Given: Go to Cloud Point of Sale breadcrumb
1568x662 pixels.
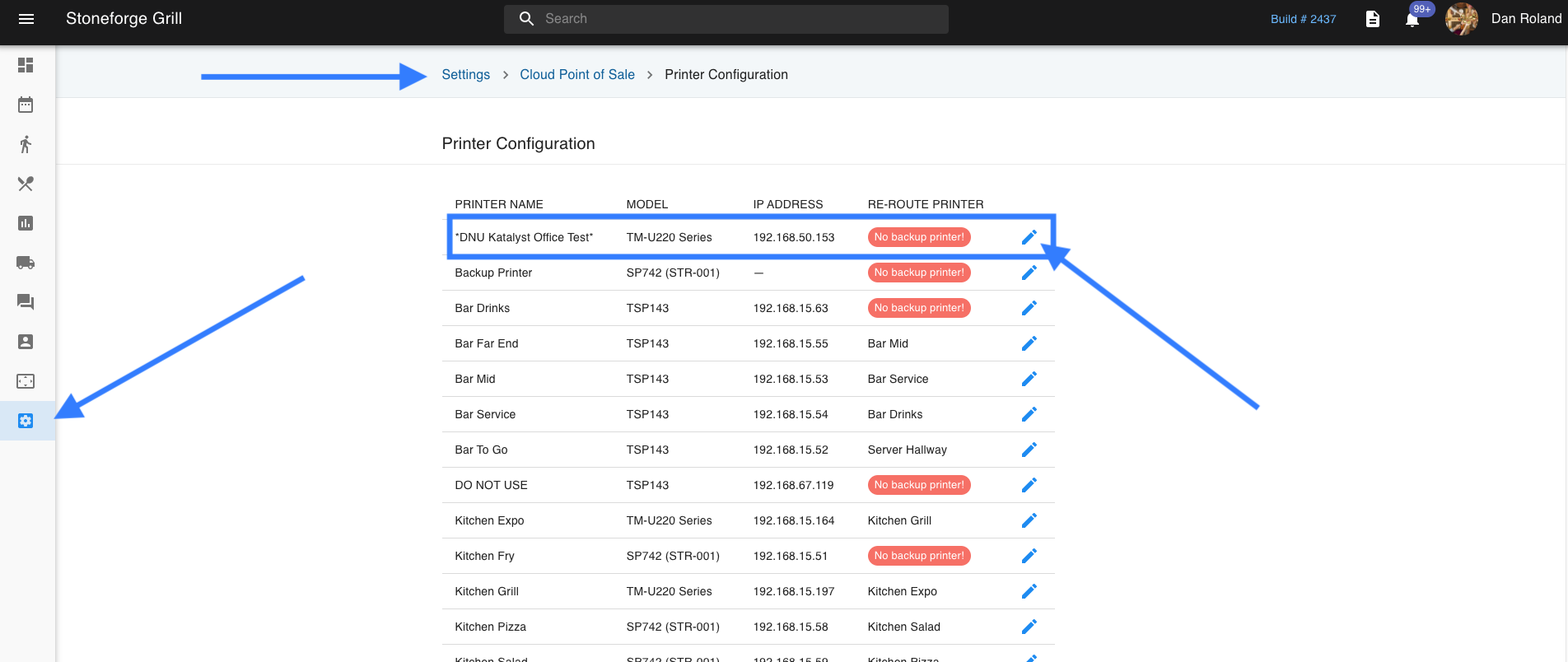Looking at the screenshot, I should pyautogui.click(x=576, y=75).
